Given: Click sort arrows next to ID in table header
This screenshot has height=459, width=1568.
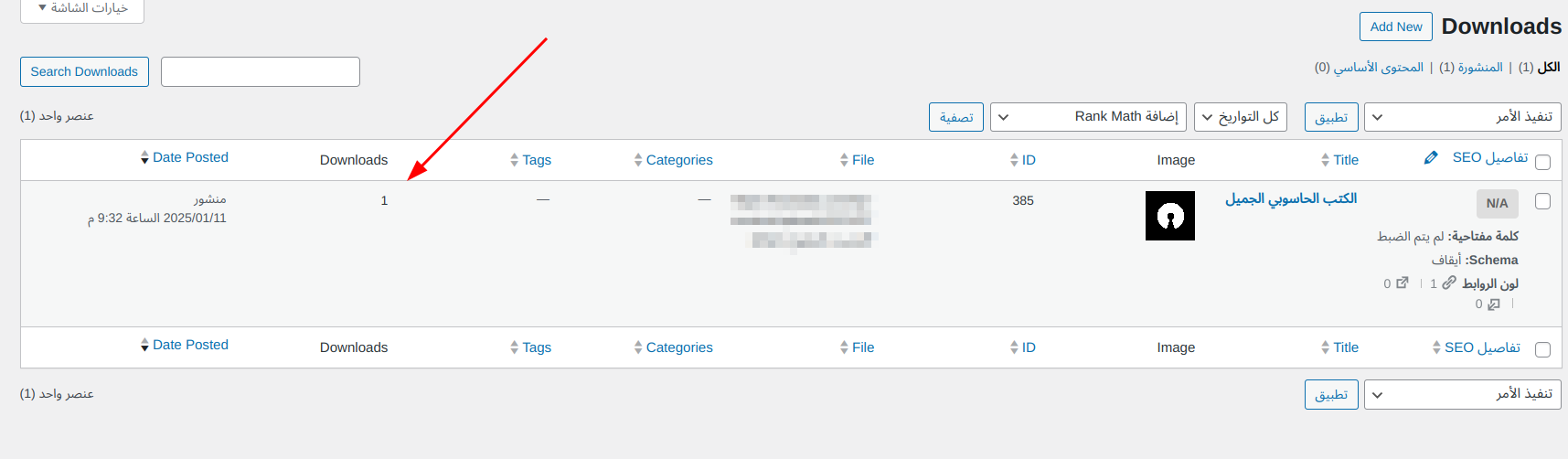Looking at the screenshot, I should point(1014,160).
